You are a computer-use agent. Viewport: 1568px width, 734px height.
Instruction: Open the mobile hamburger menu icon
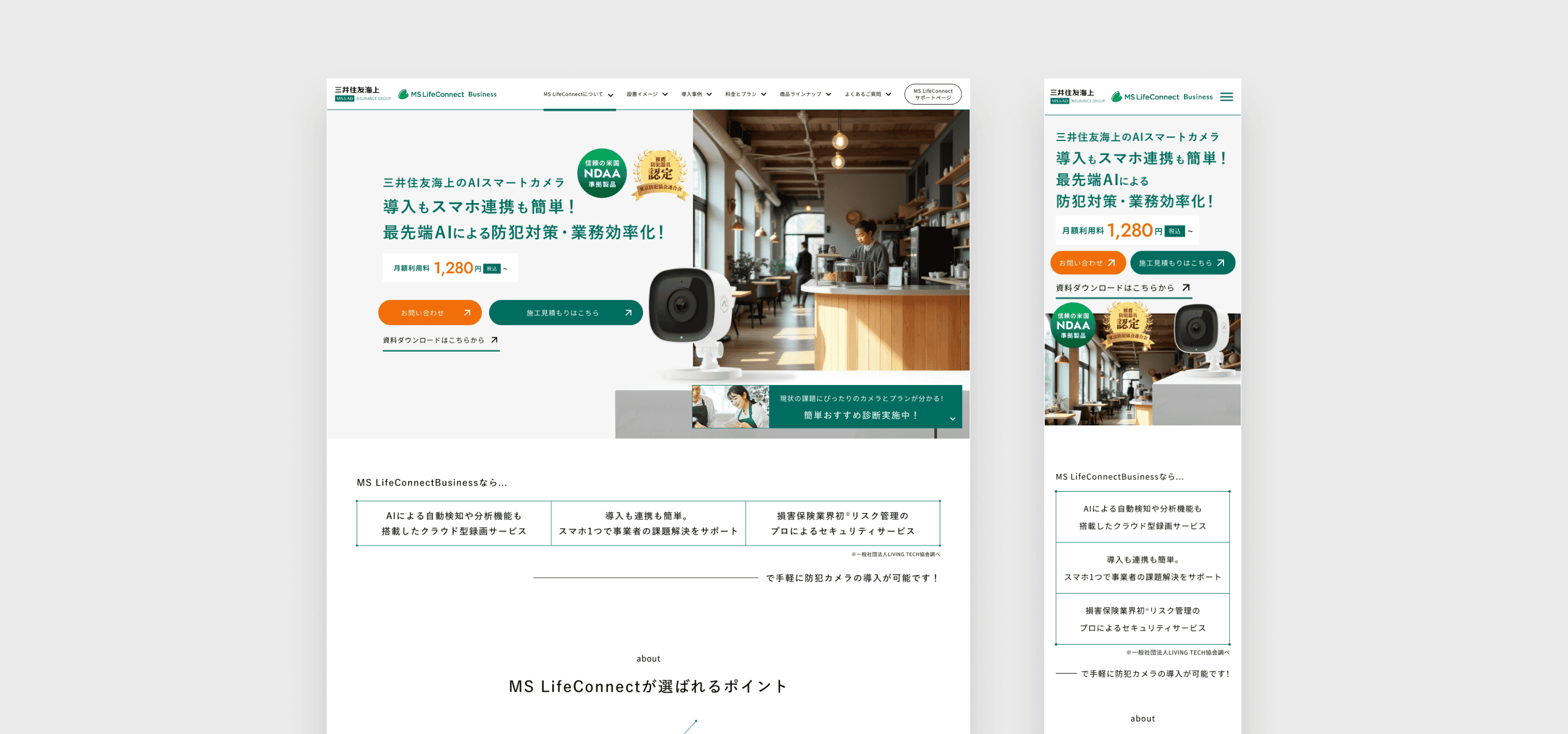point(1226,97)
